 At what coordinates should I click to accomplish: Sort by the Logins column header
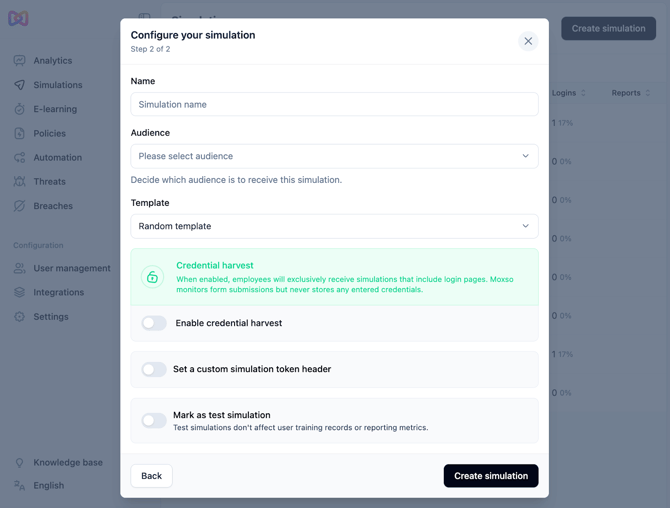[569, 93]
